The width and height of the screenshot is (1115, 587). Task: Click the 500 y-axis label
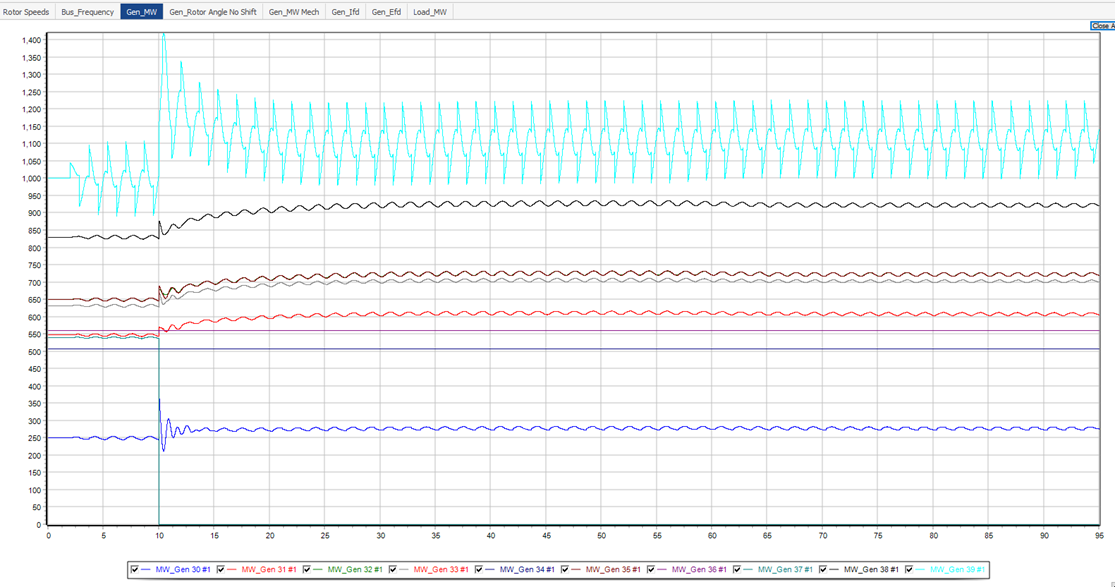[35, 351]
